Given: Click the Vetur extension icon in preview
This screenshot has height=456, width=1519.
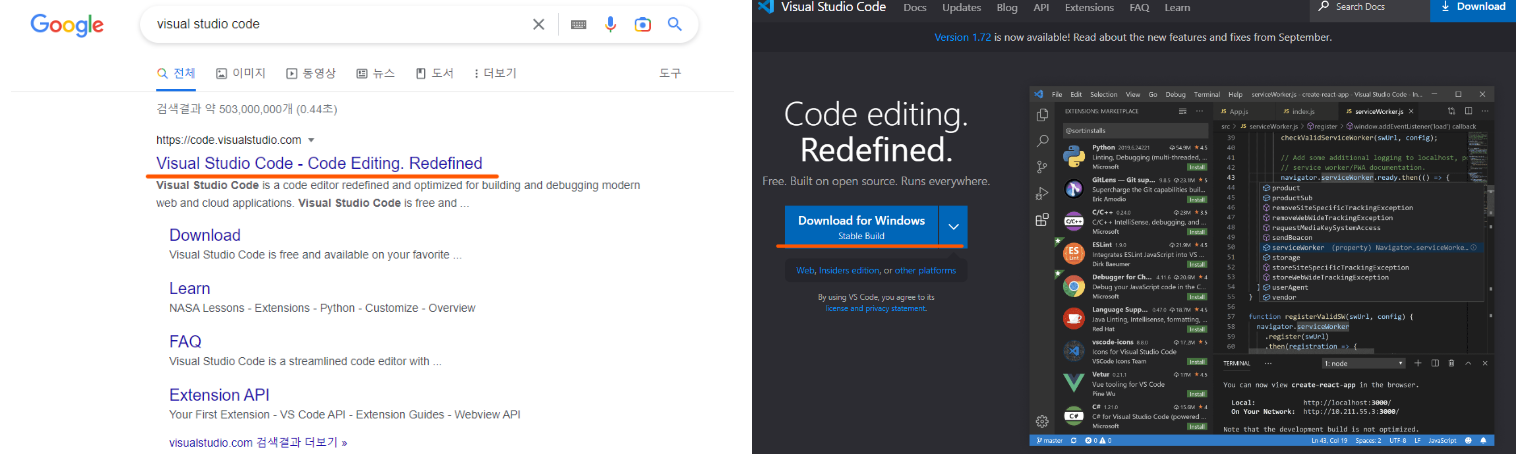Looking at the screenshot, I should [x=1074, y=382].
